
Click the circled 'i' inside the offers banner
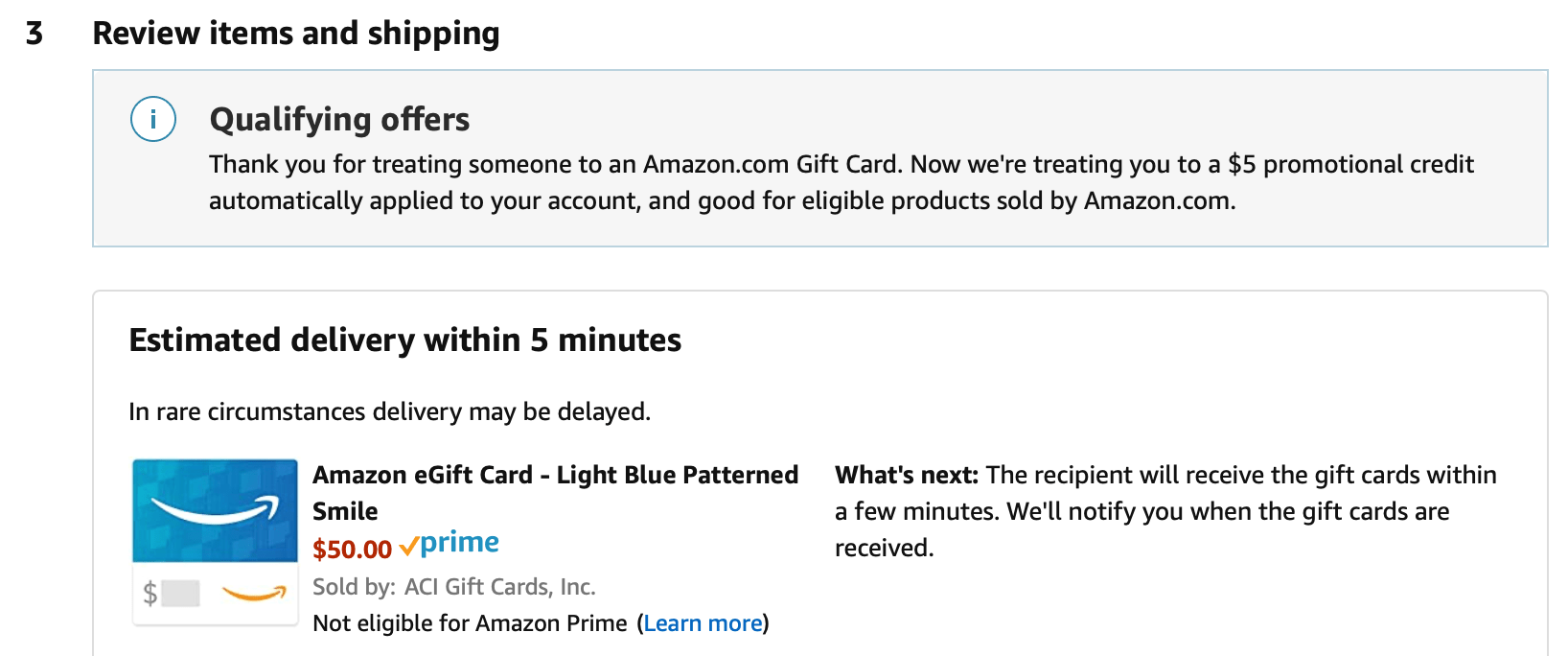click(153, 119)
